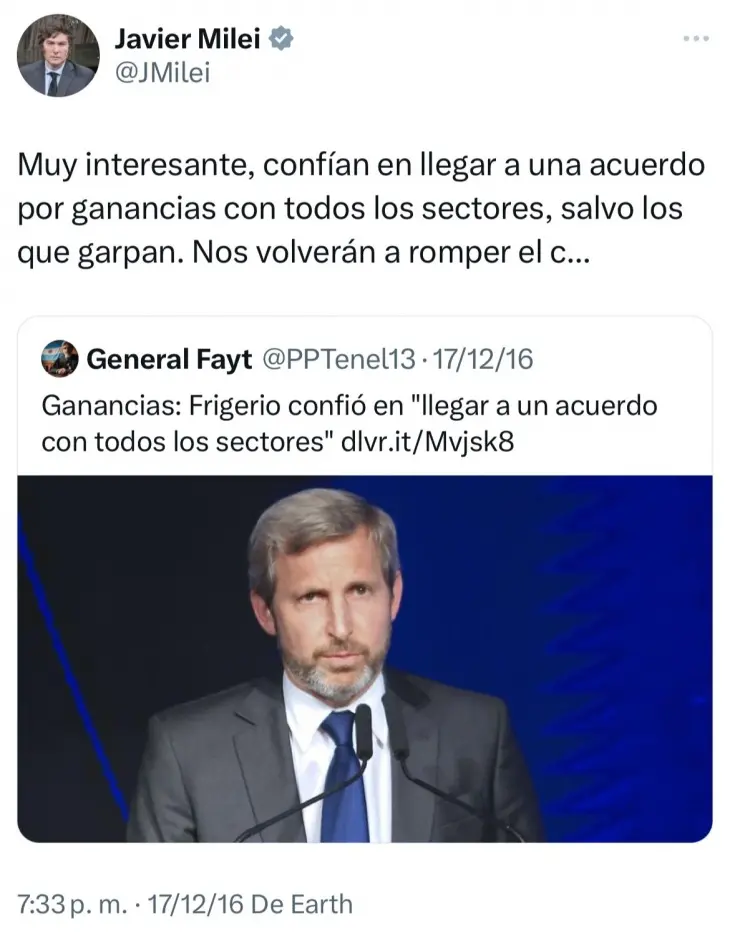
Task: Open the quoted tweet photo of man
Action: coord(365,659)
